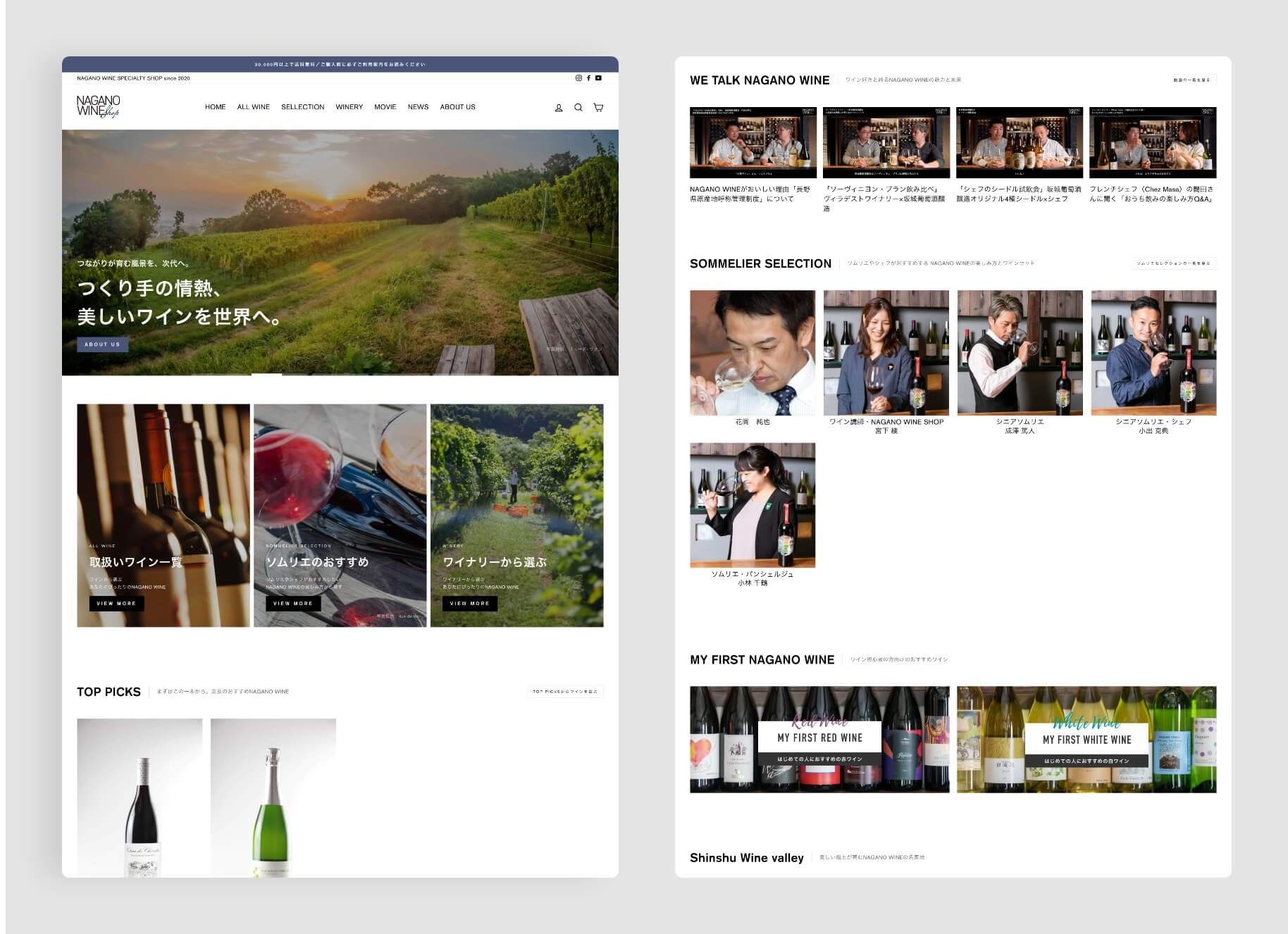The width and height of the screenshot is (1288, 934).
Task: Go to HOME in navigation
Action: point(216,107)
